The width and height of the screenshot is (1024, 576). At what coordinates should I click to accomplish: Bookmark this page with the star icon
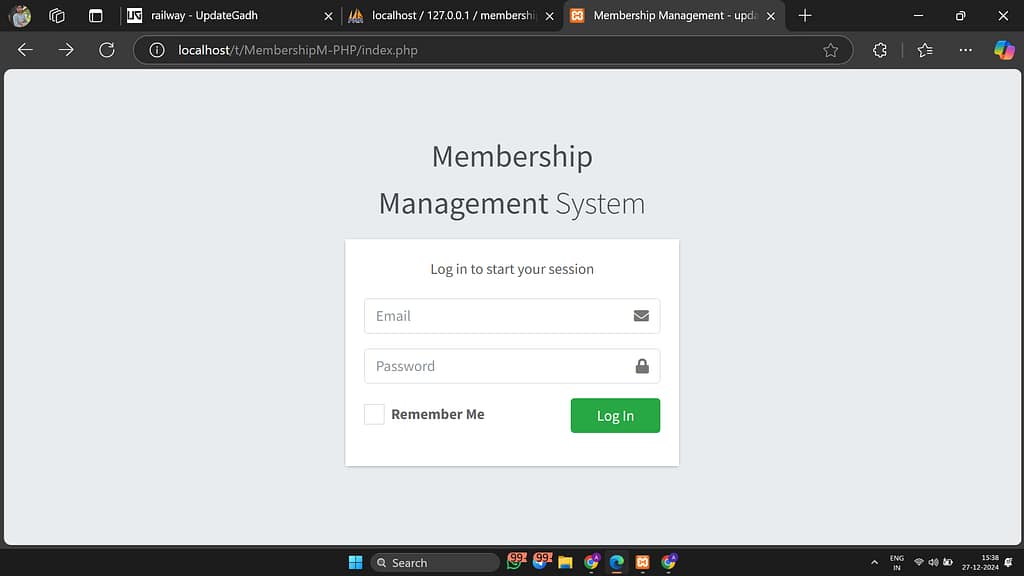tap(830, 50)
